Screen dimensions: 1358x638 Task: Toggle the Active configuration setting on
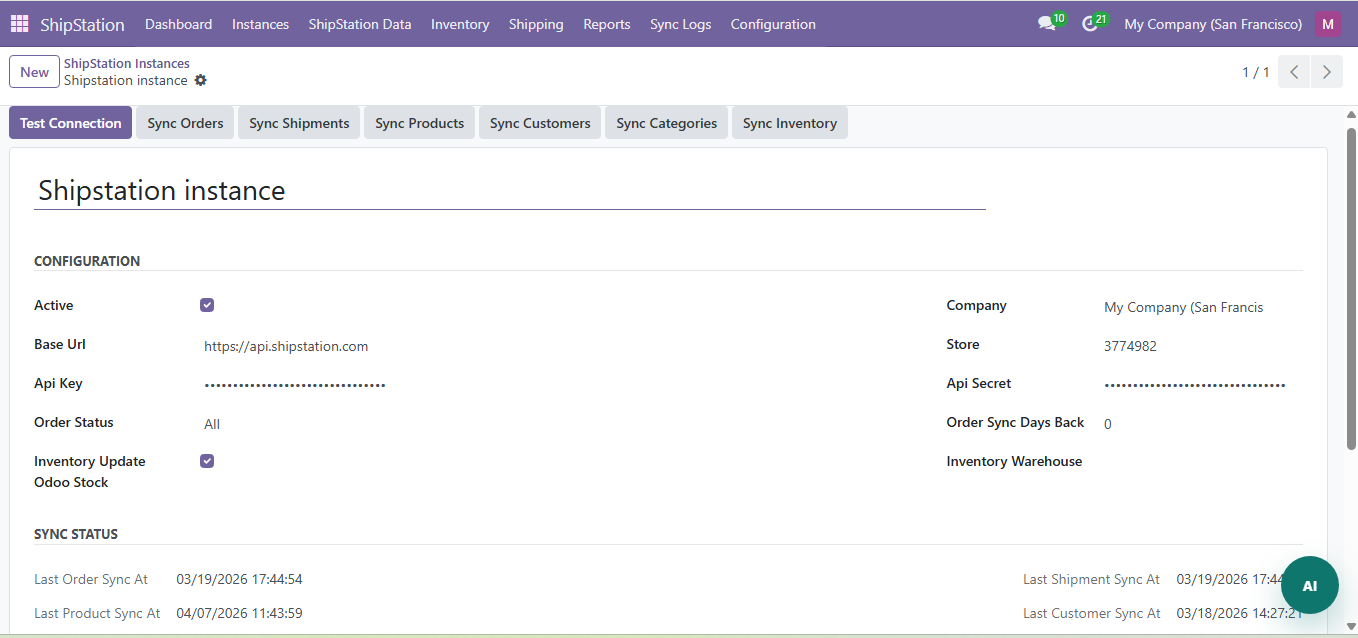tap(207, 304)
